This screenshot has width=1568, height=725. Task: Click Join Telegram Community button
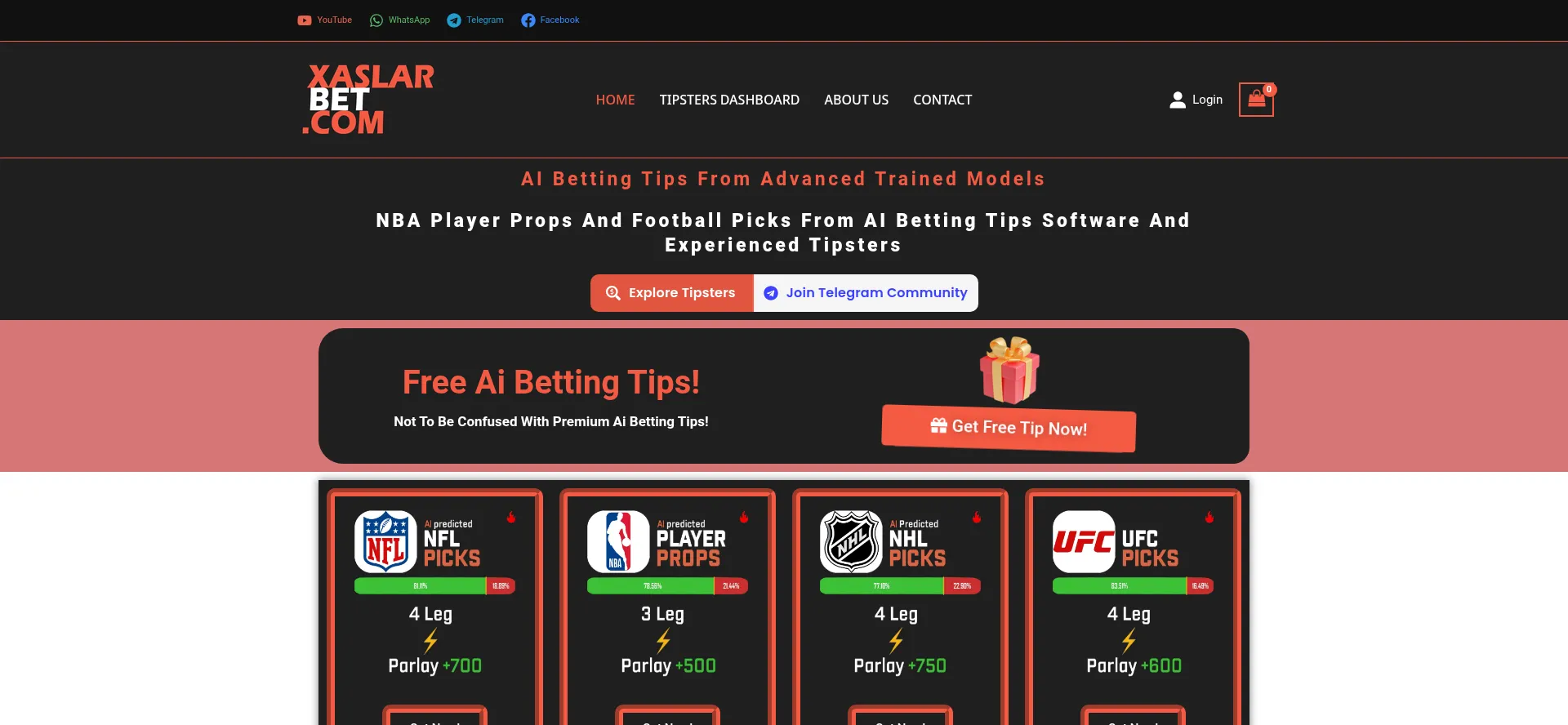click(866, 293)
